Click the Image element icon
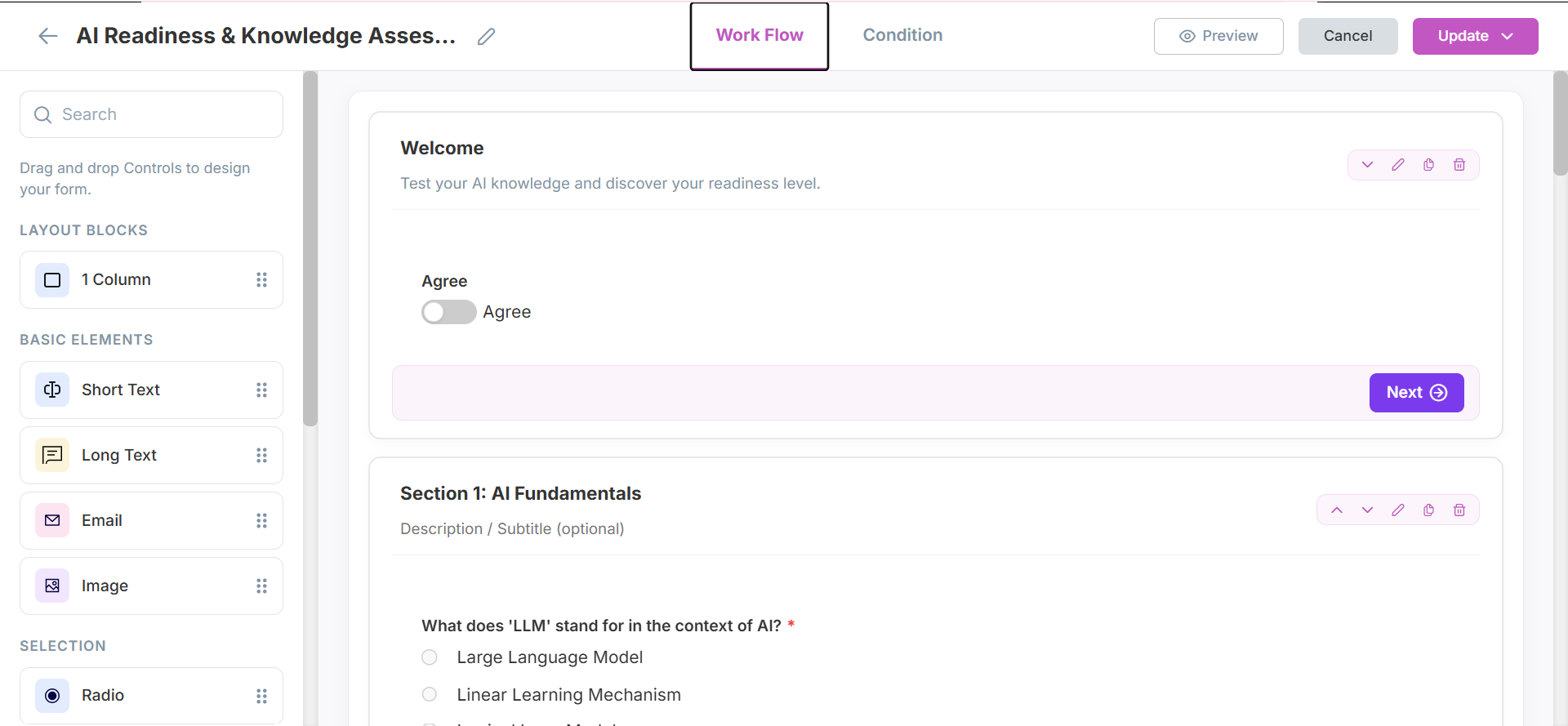1568x726 pixels. pos(52,586)
